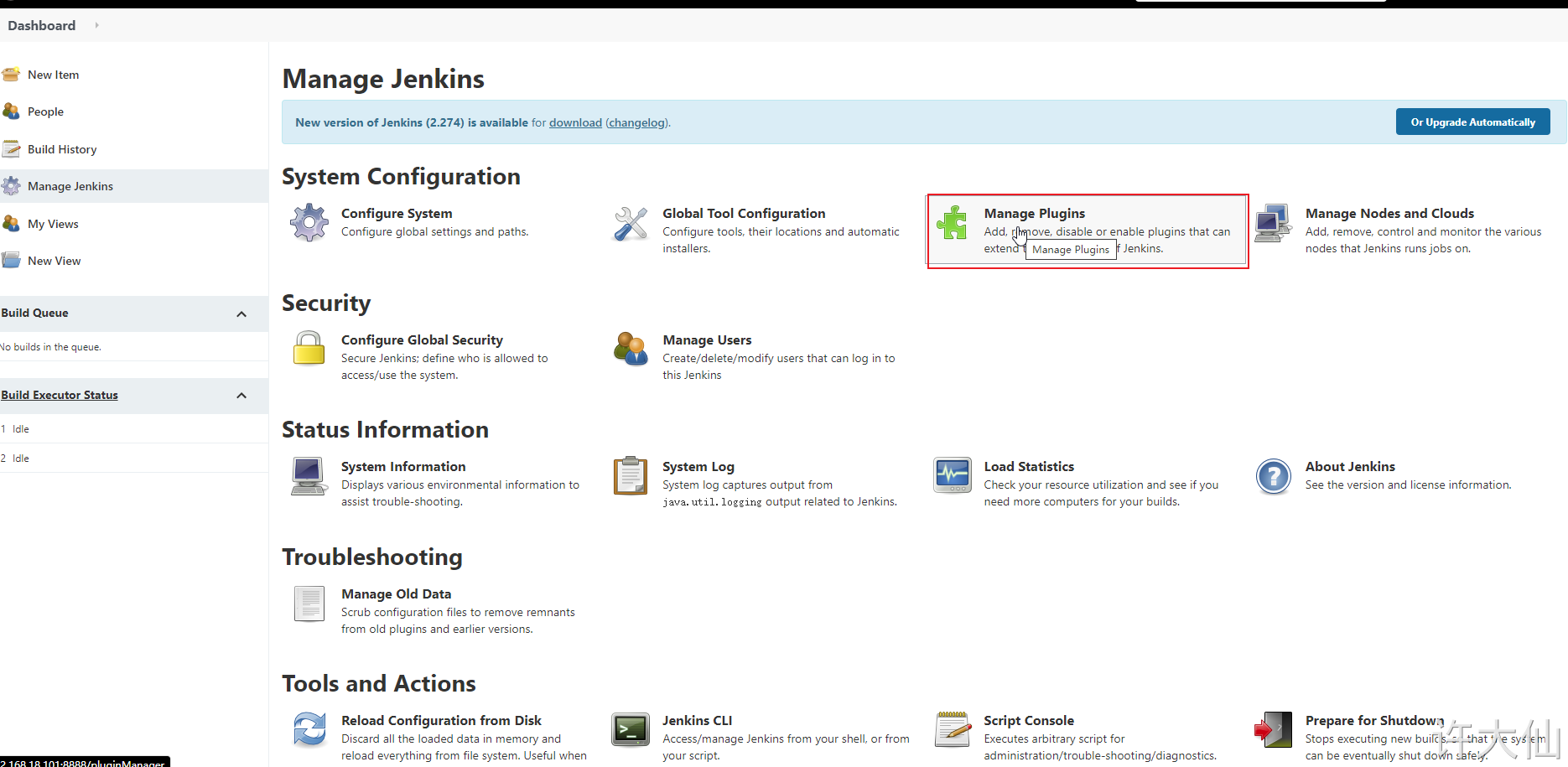Open the Script Console title link
This screenshot has height=767, width=1568.
point(1029,721)
